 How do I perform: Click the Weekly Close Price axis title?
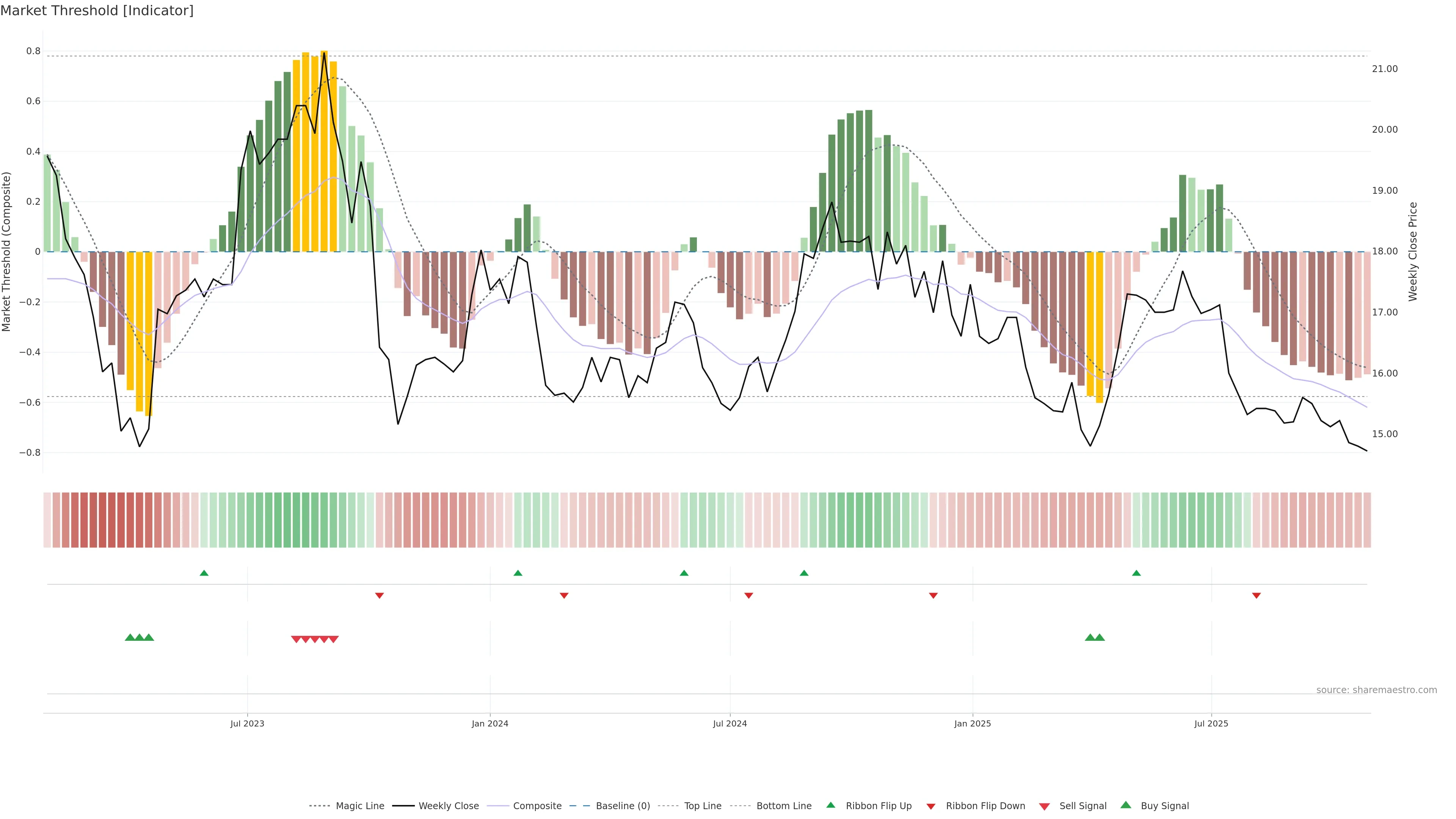point(1412,251)
